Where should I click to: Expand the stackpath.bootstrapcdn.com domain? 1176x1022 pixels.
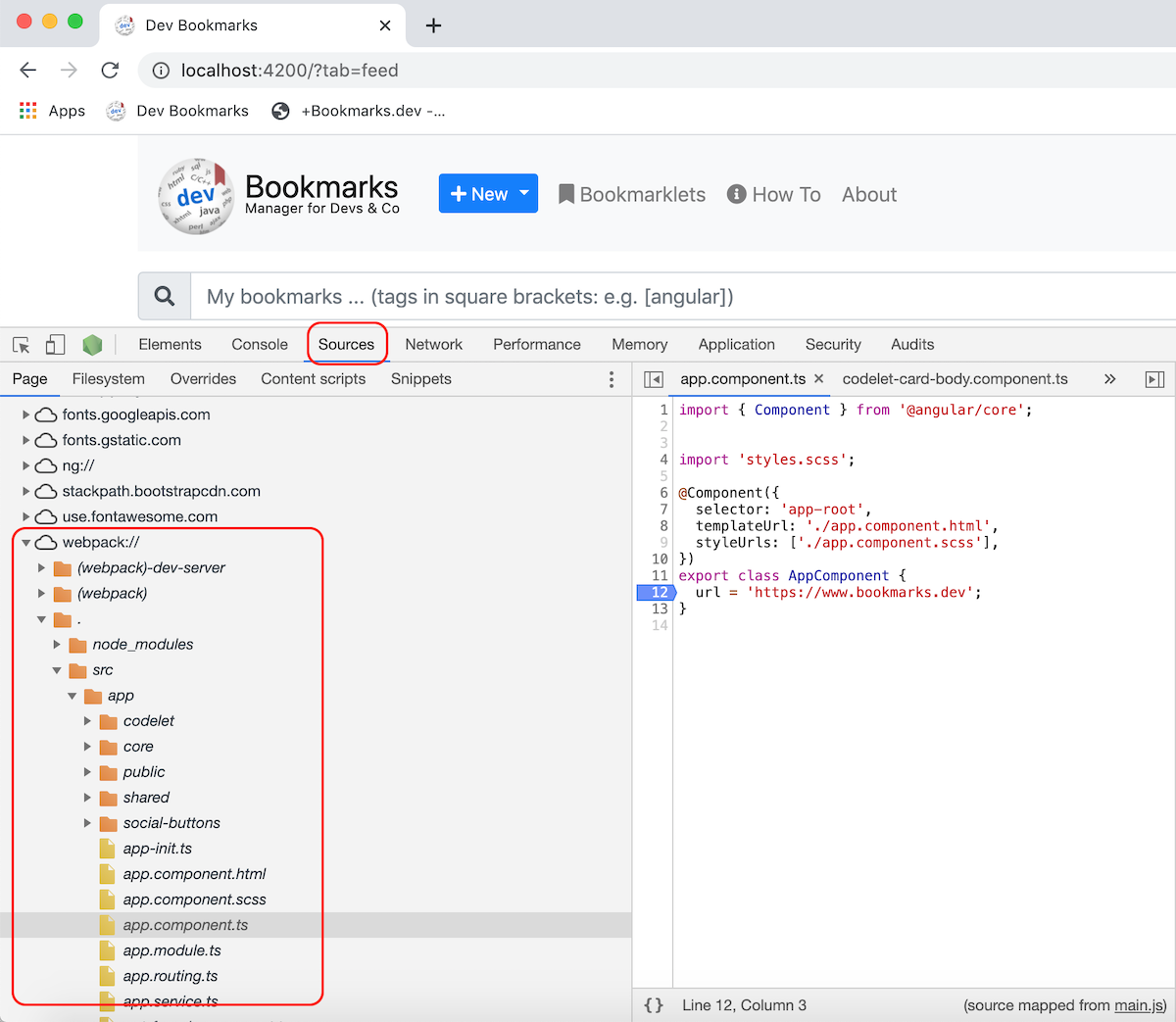(x=26, y=491)
